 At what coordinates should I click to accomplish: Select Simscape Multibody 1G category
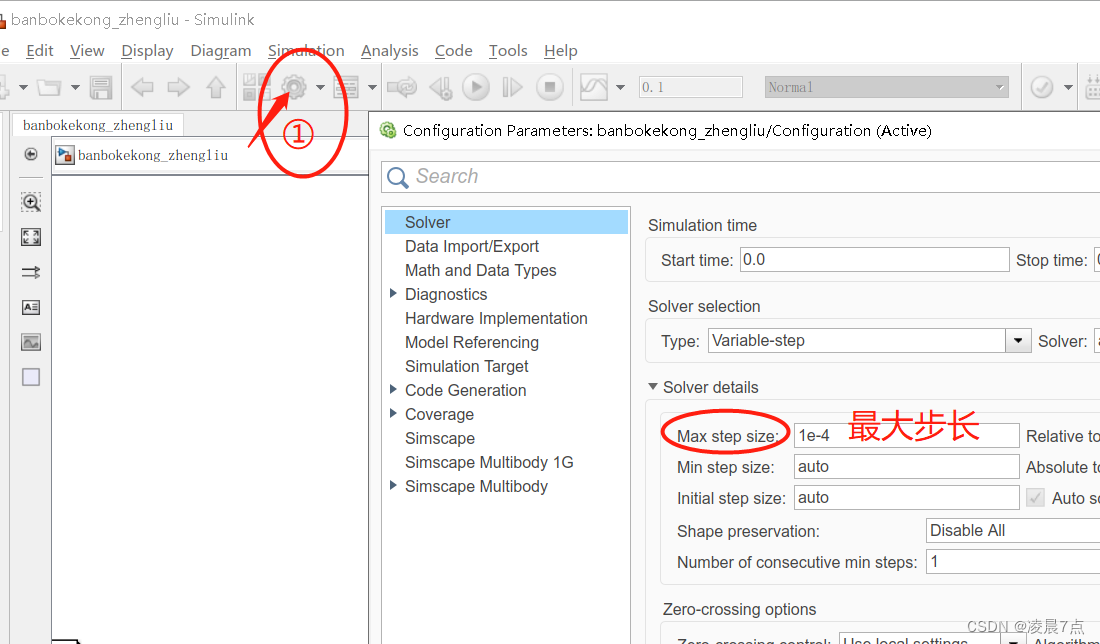pos(489,462)
